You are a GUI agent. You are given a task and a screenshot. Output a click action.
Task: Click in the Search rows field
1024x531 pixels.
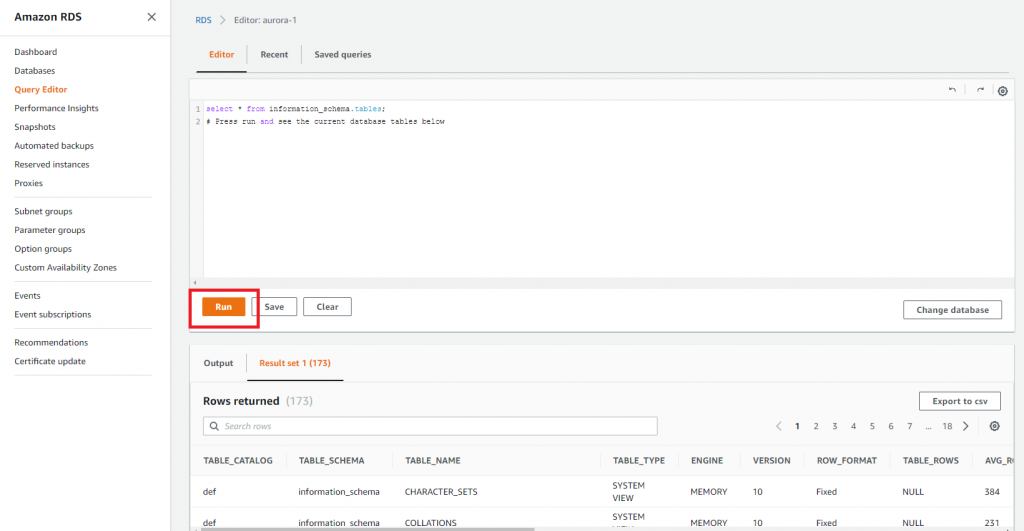tap(430, 426)
